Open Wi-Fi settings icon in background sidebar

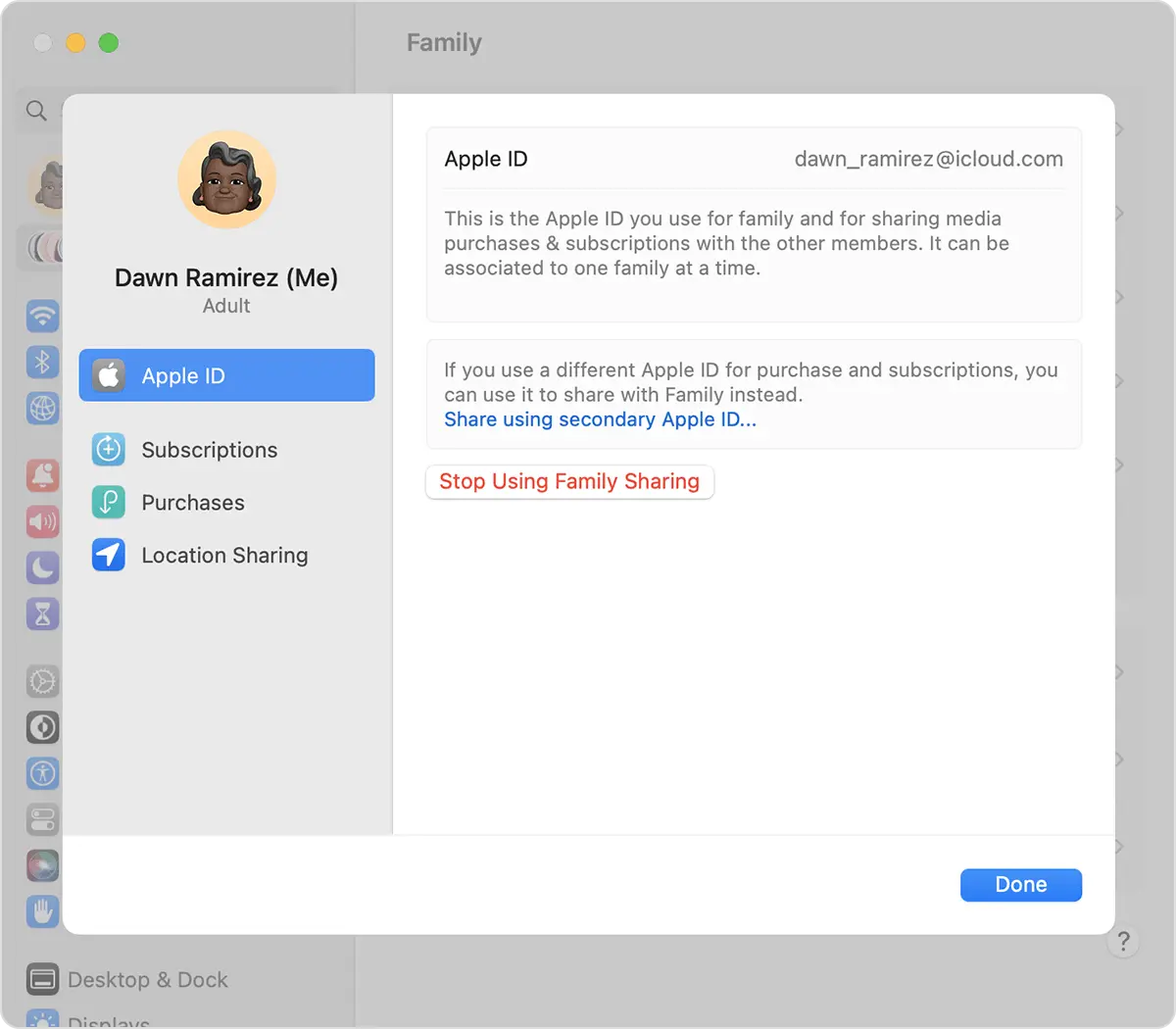click(x=43, y=317)
